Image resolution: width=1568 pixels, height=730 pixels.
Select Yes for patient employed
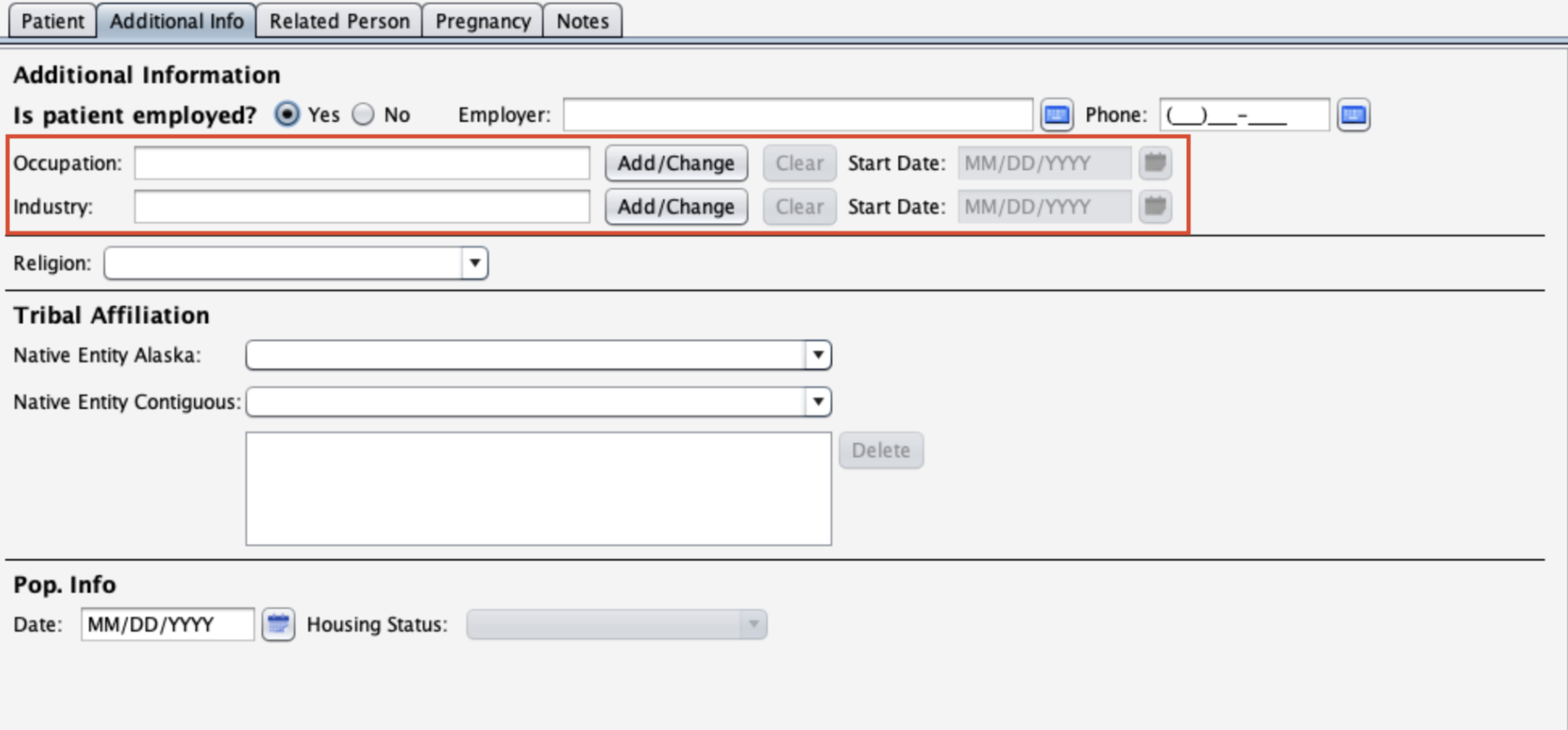(288, 114)
